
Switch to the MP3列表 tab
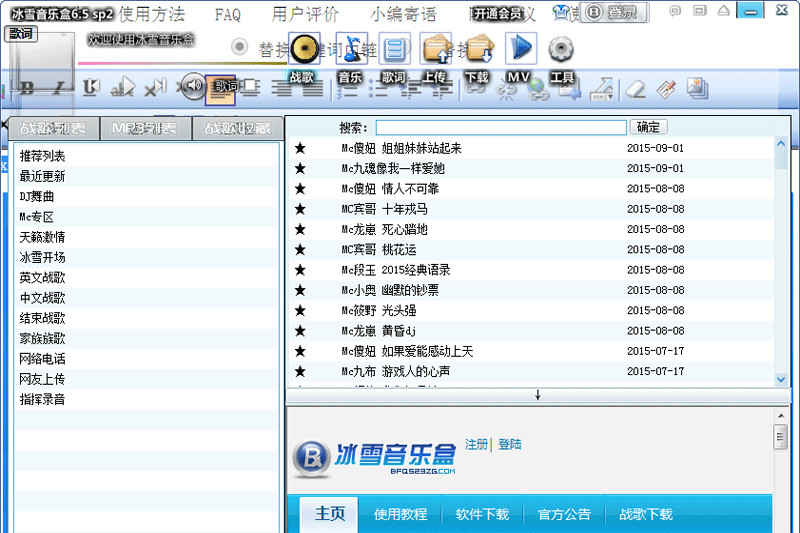click(x=145, y=128)
